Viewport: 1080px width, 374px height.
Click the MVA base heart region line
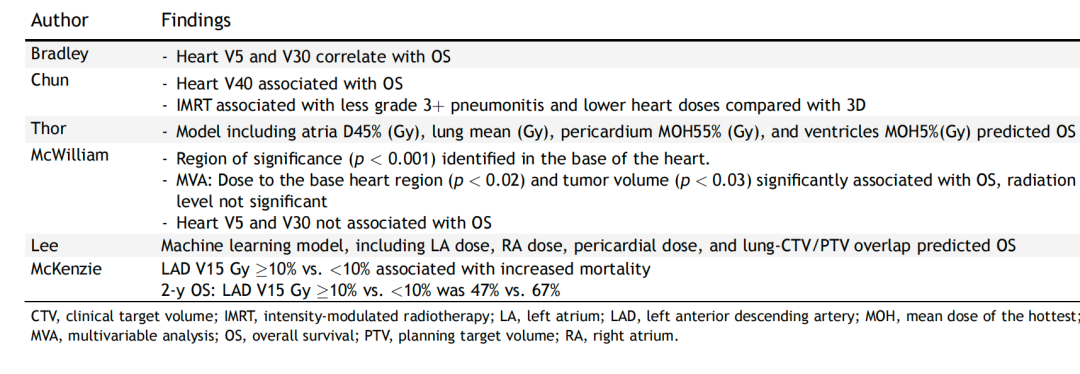[618, 181]
